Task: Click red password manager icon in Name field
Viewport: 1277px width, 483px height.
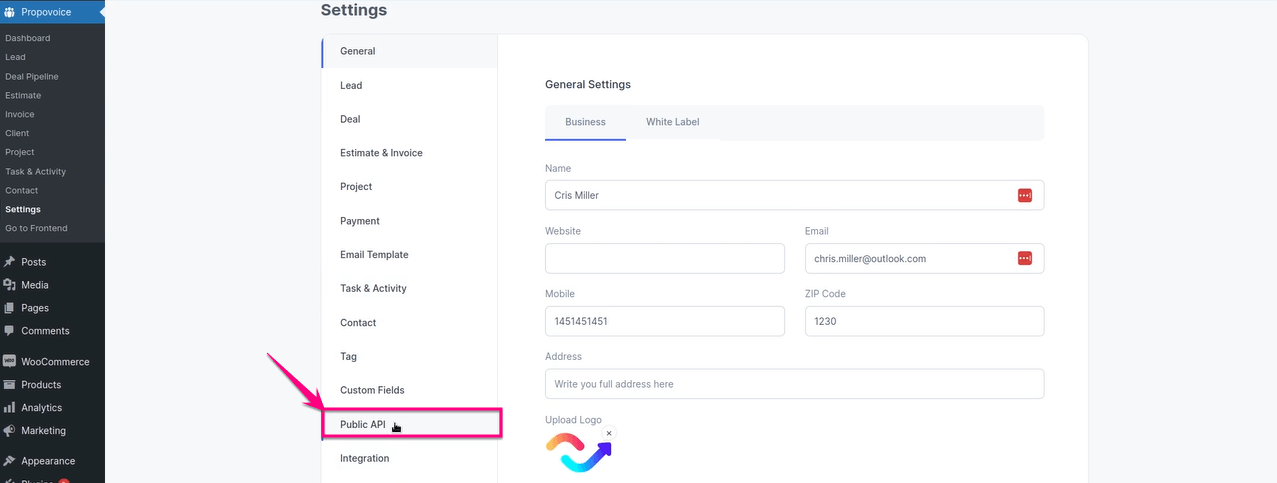Action: coord(1024,195)
